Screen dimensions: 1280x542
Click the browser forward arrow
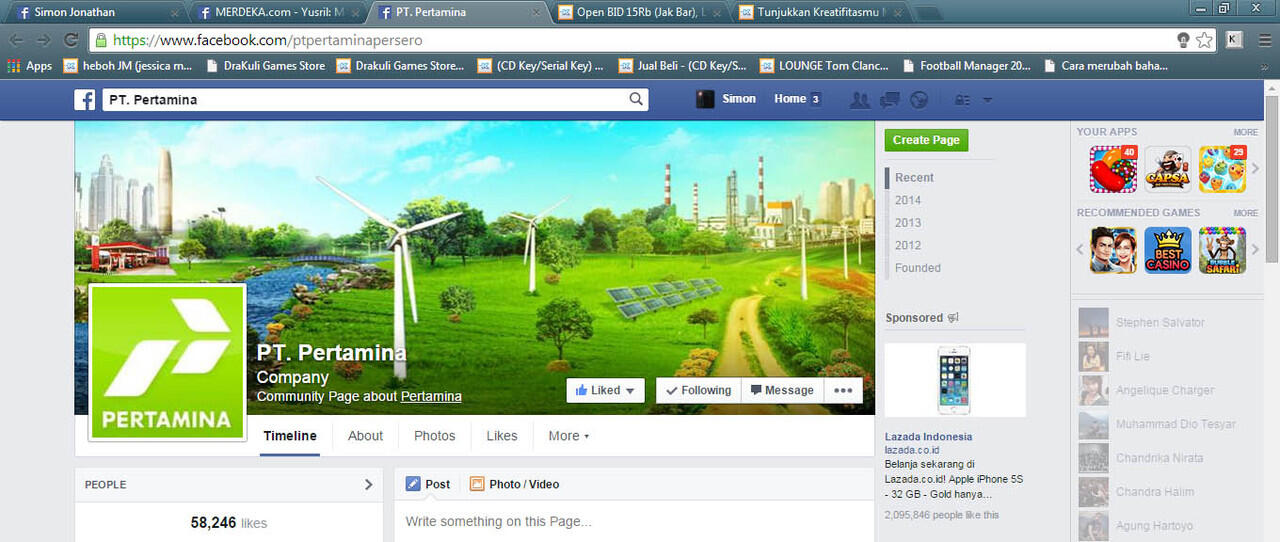(x=43, y=40)
